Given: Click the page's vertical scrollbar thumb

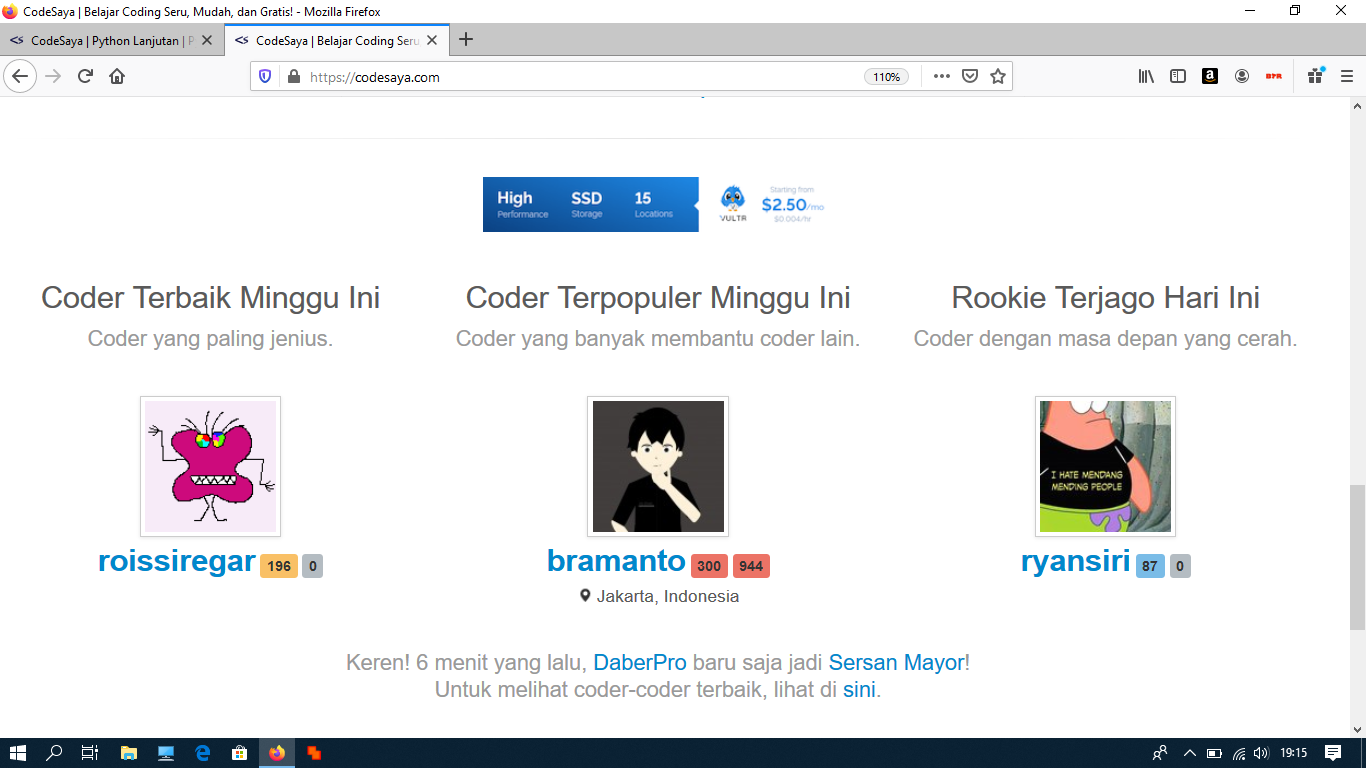Looking at the screenshot, I should 1357,556.
